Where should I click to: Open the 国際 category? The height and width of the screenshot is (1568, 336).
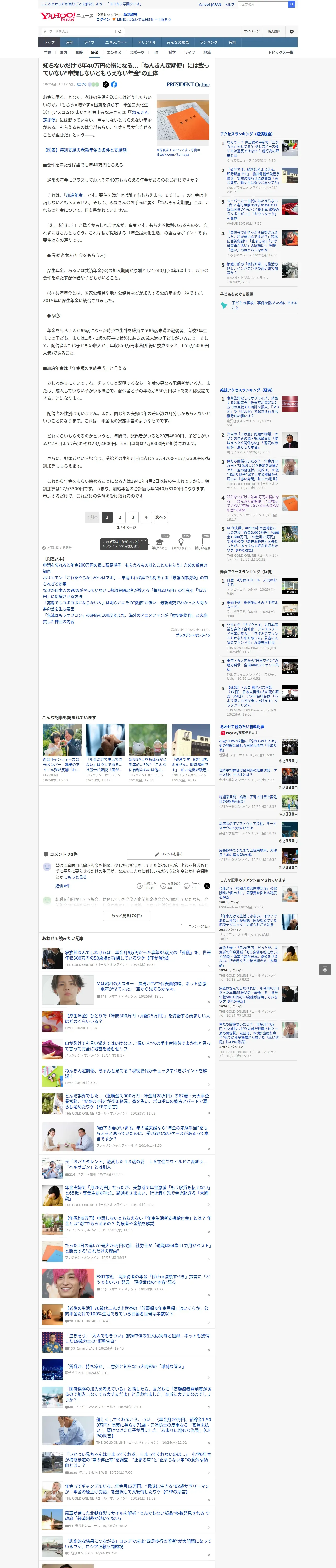pyautogui.click(x=79, y=52)
